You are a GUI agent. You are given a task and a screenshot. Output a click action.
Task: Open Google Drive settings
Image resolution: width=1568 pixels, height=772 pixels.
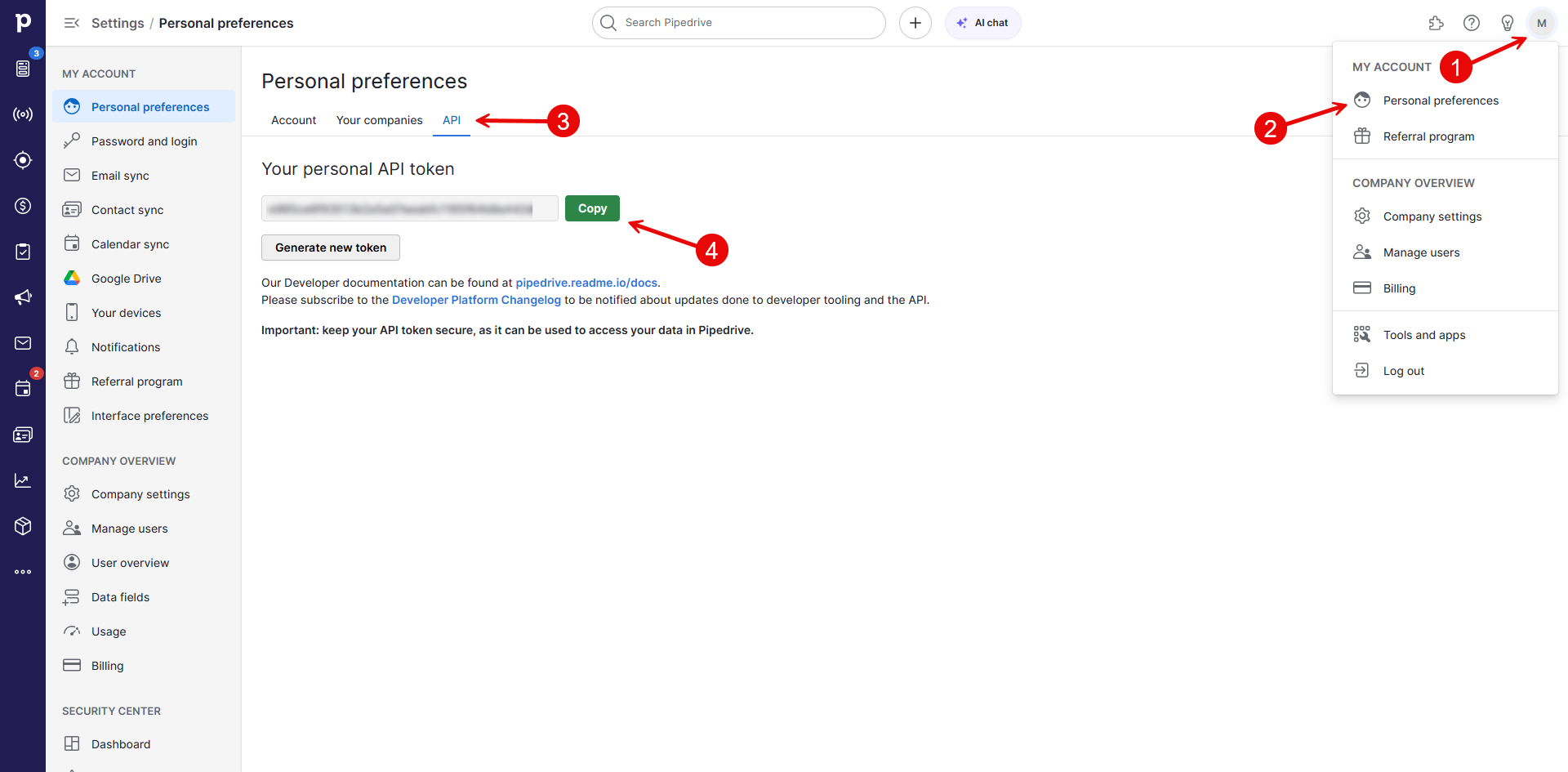pos(144,279)
